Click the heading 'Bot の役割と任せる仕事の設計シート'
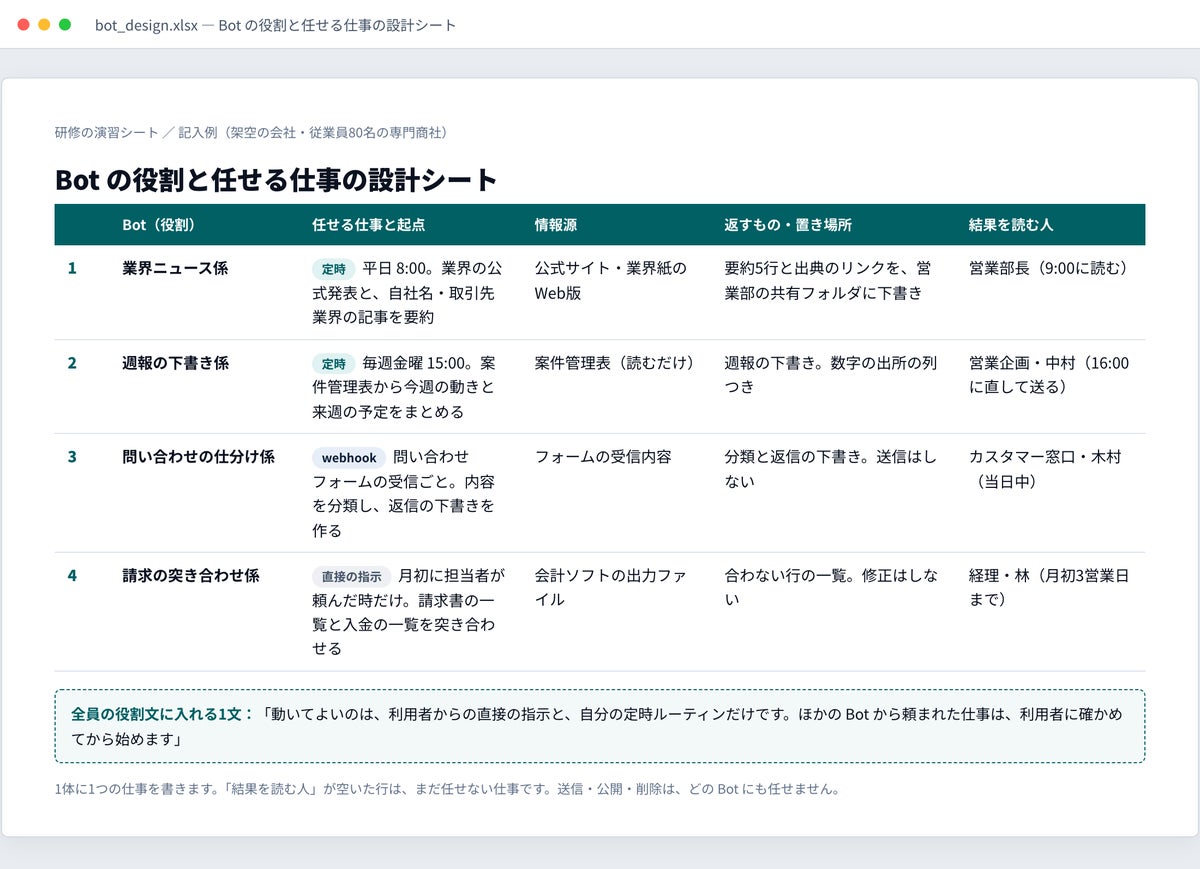1200x869 pixels. (276, 180)
